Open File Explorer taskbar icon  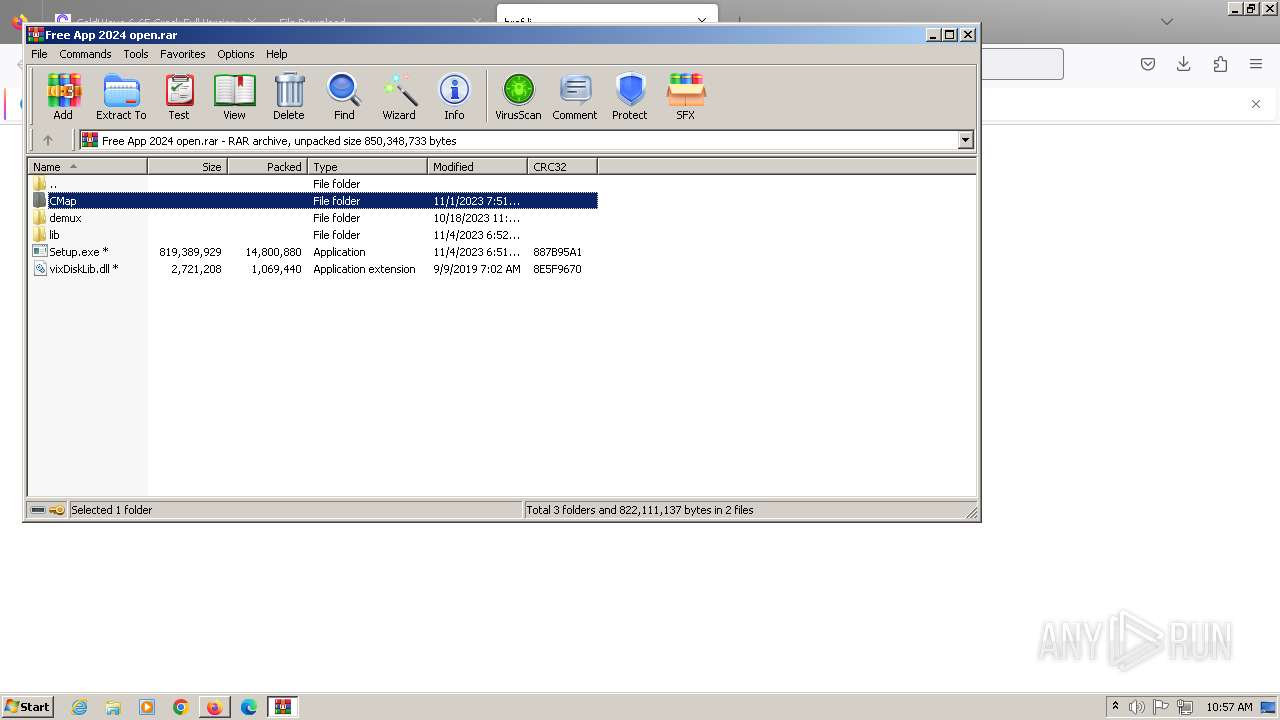[113, 707]
